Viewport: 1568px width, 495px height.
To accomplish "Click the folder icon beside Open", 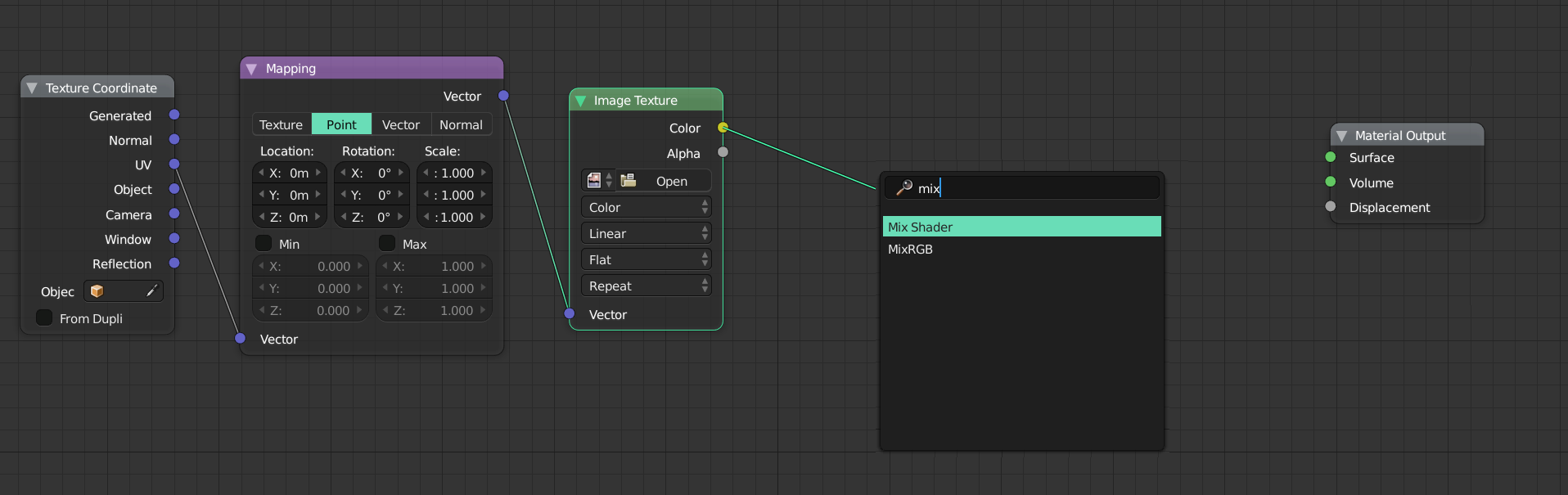I will coord(629,180).
